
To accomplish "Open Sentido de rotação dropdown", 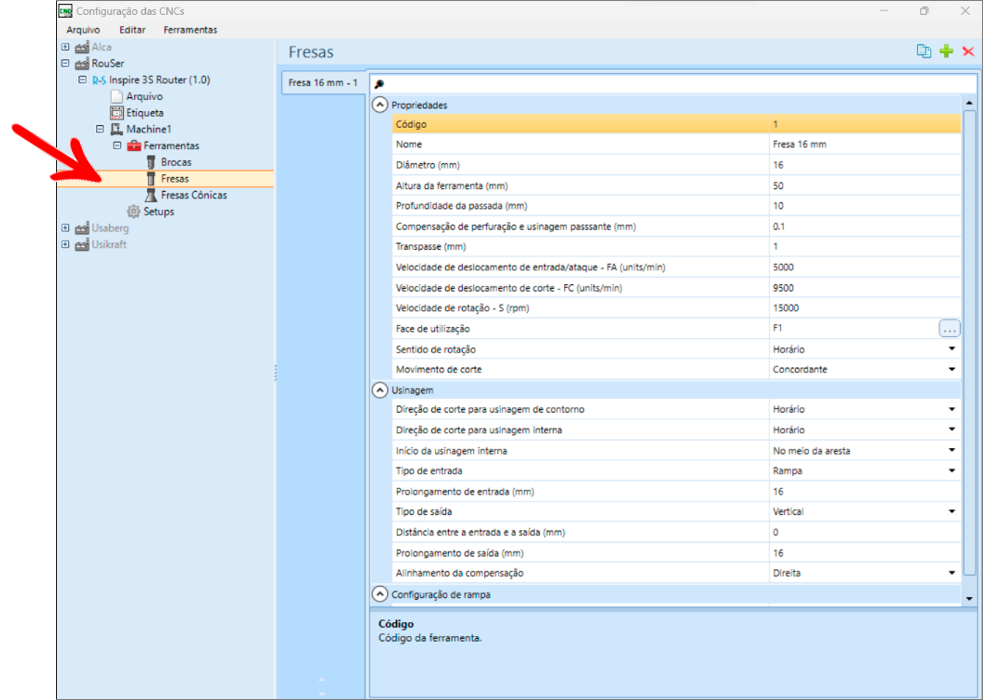I will (952, 349).
